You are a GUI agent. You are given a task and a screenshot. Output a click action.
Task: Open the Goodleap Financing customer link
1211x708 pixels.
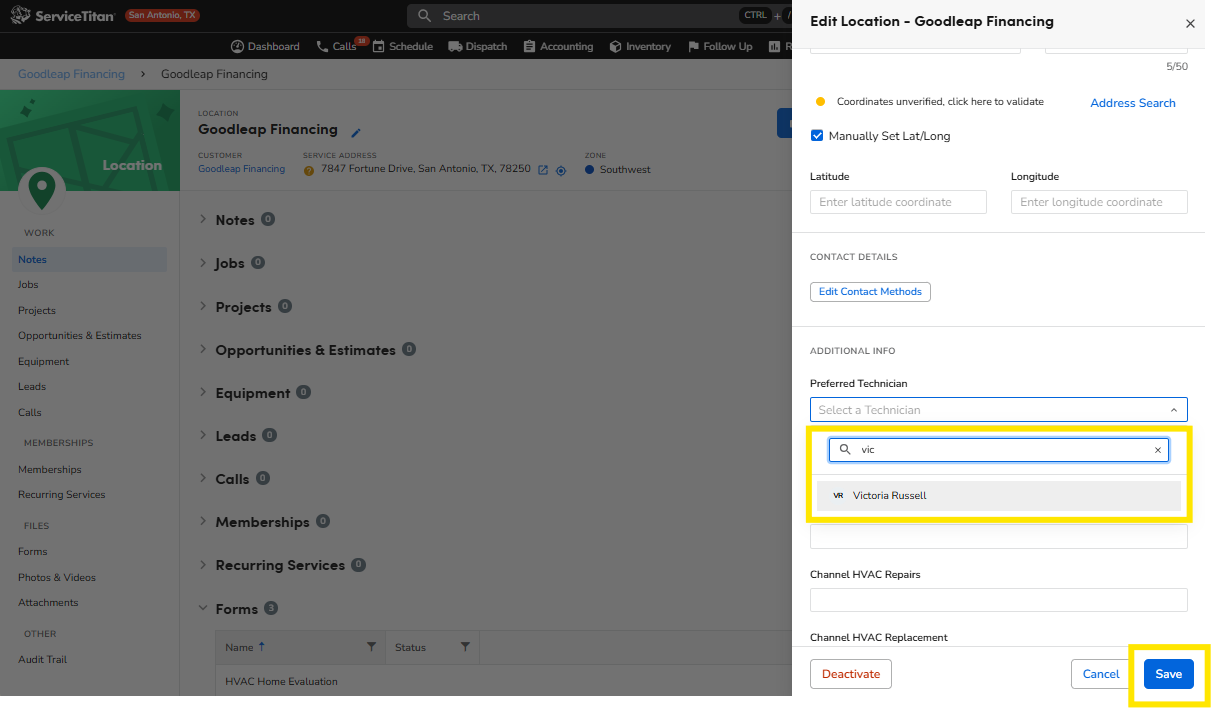coord(241,169)
